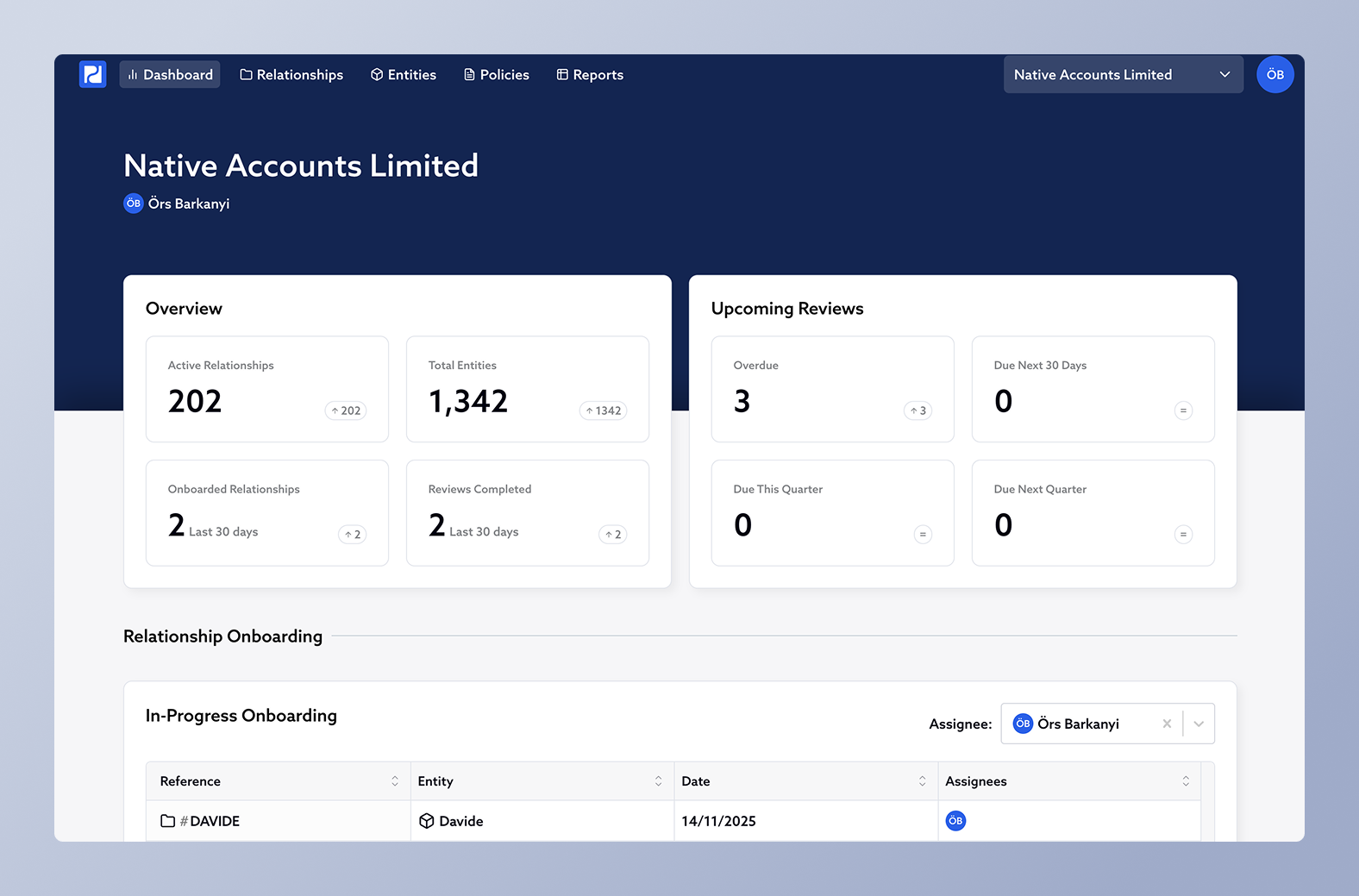
Task: Click the ÖB avatar beside Örs Barkanyi heading
Action: point(133,204)
